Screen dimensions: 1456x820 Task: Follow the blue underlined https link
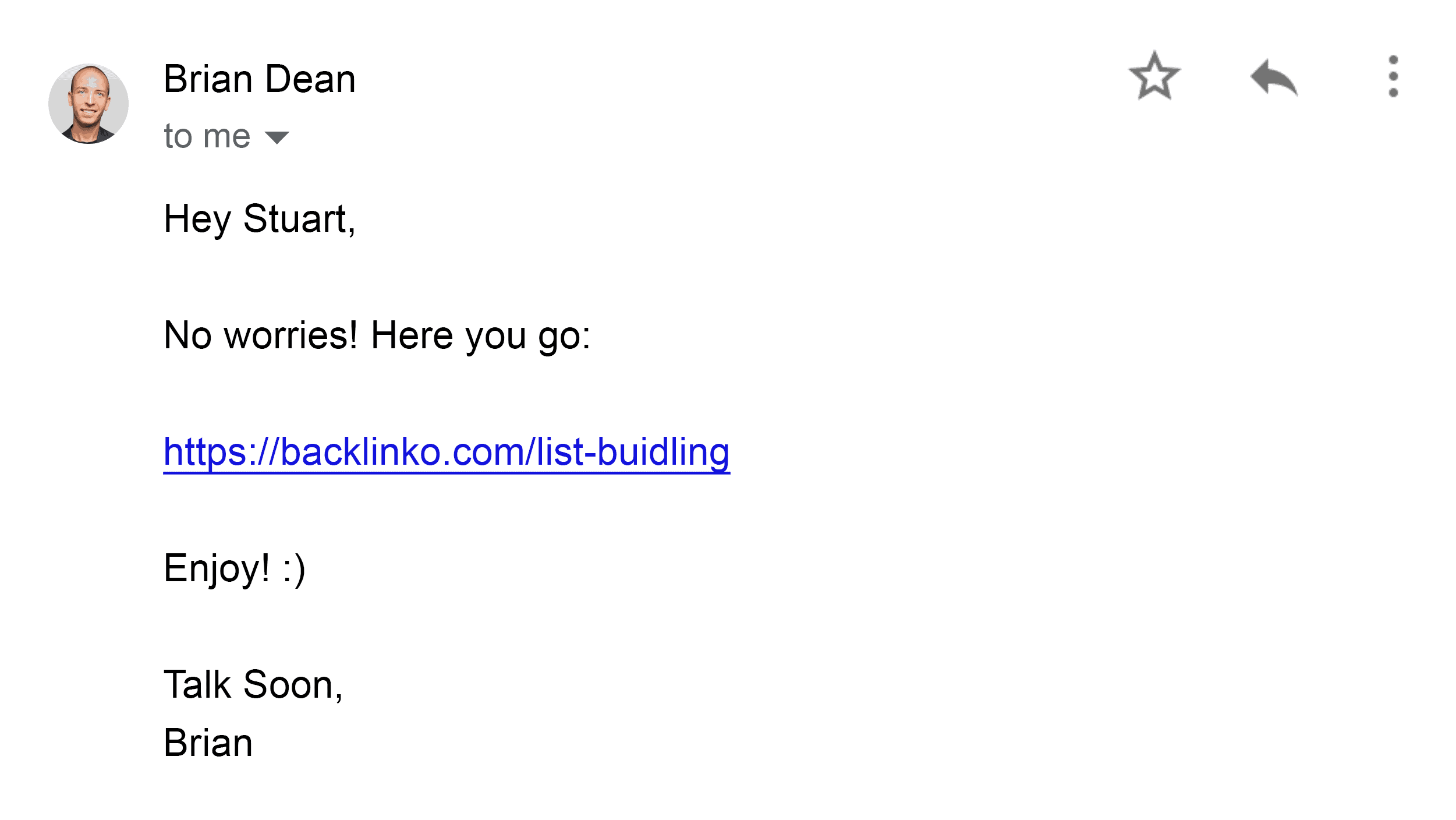click(447, 453)
